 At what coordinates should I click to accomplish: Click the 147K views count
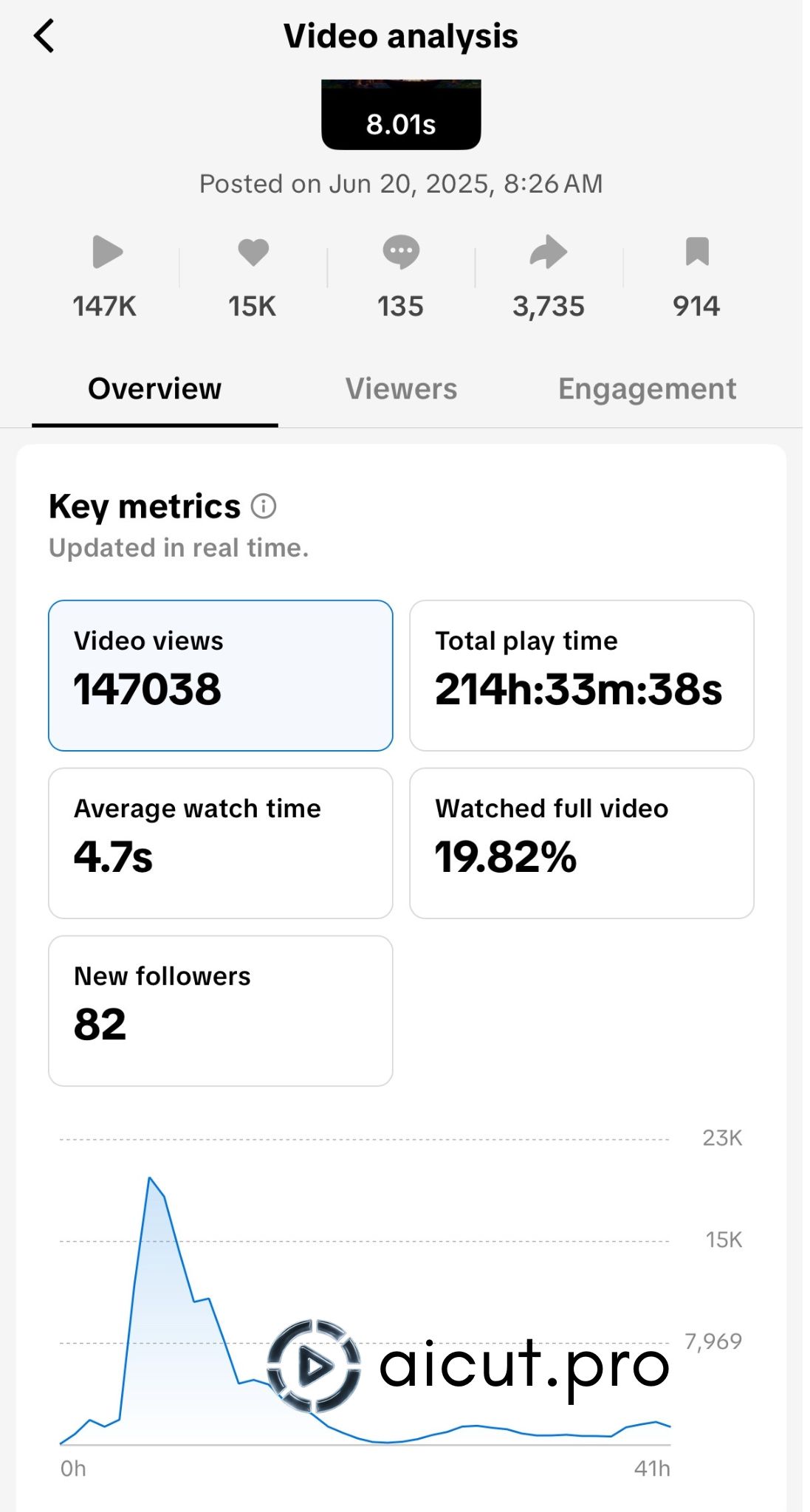click(105, 306)
